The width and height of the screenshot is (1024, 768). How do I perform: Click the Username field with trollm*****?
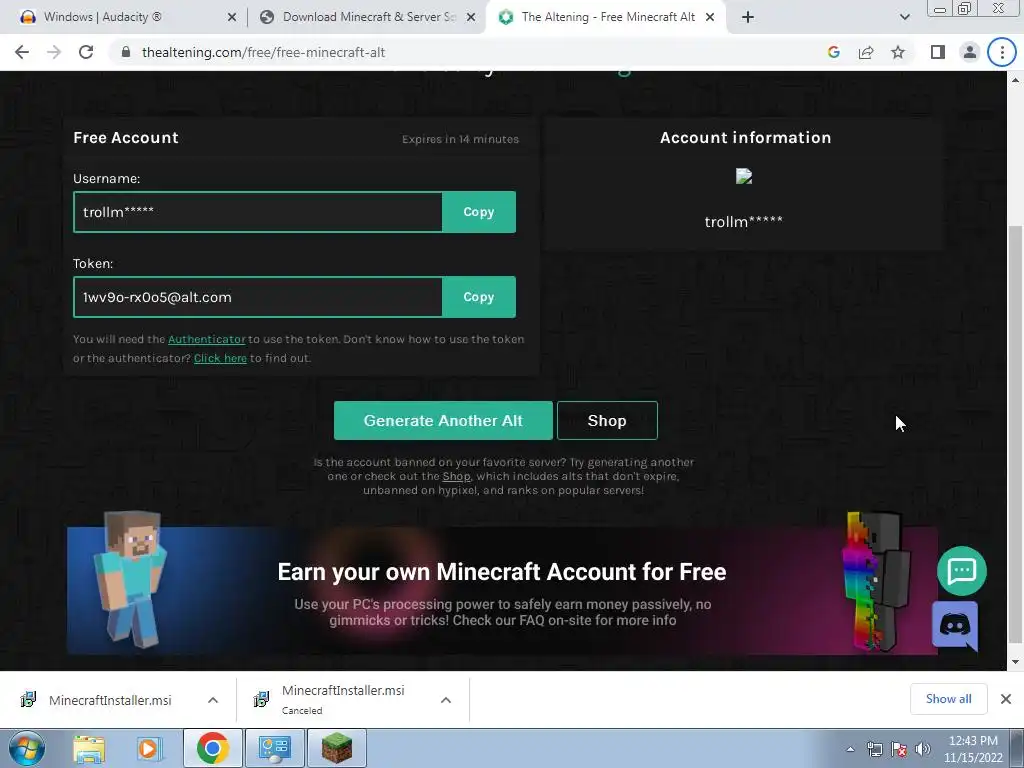click(258, 212)
